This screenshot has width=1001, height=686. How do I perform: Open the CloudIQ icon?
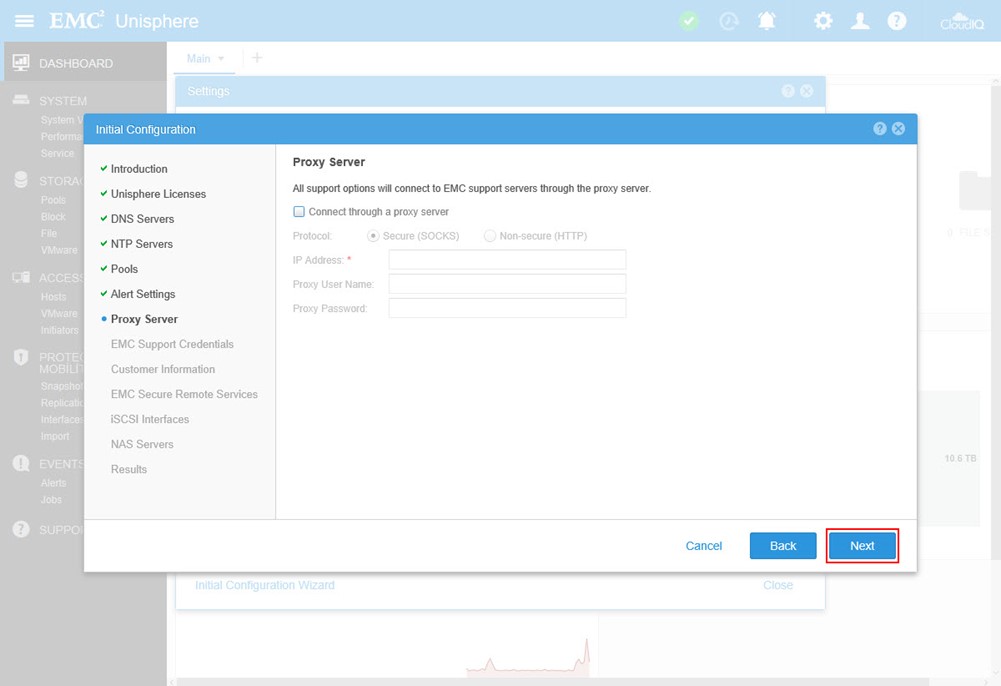[962, 21]
